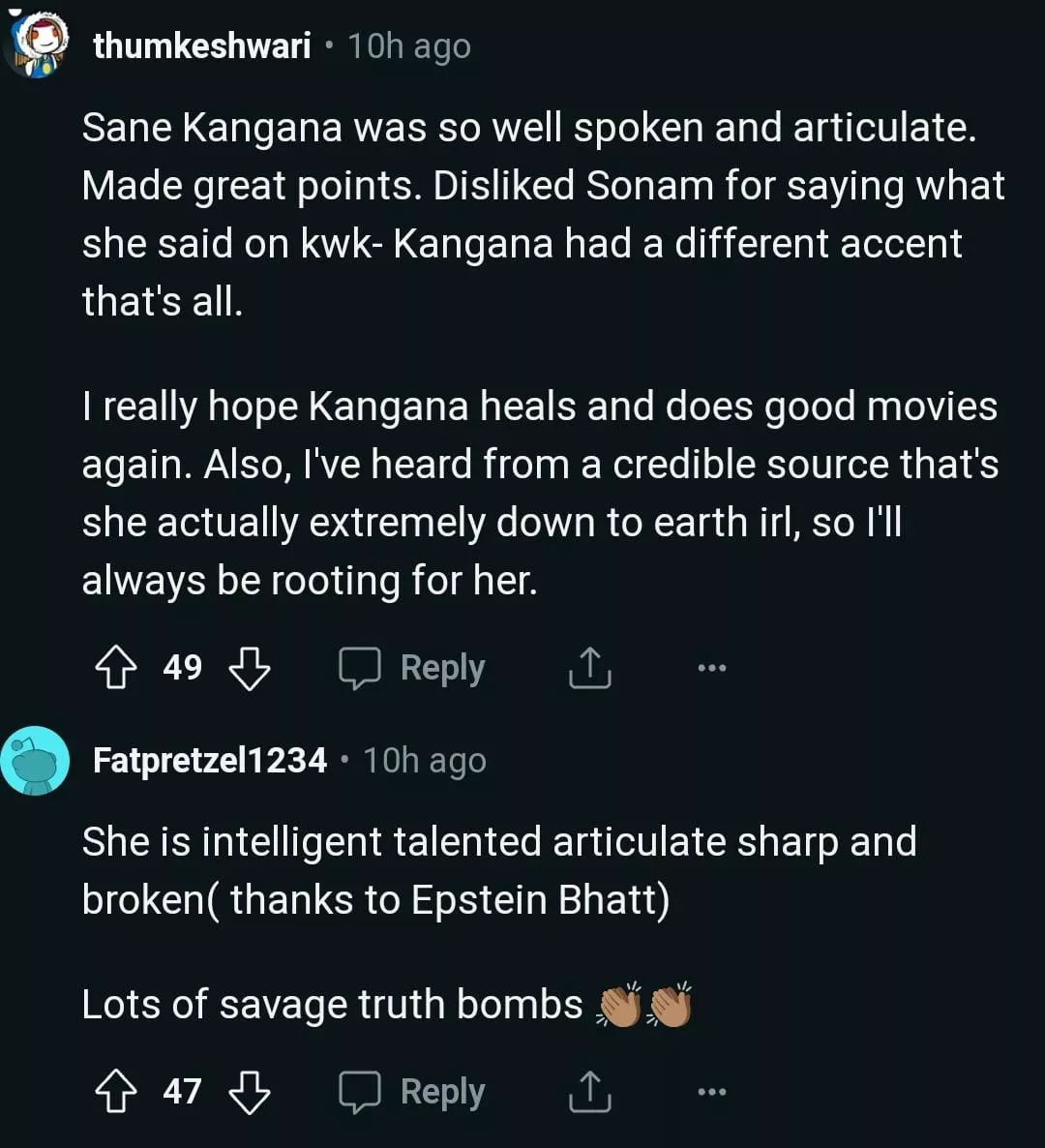This screenshot has width=1045, height=1148.
Task: Share thumkeshwari's comment
Action: coord(589,668)
